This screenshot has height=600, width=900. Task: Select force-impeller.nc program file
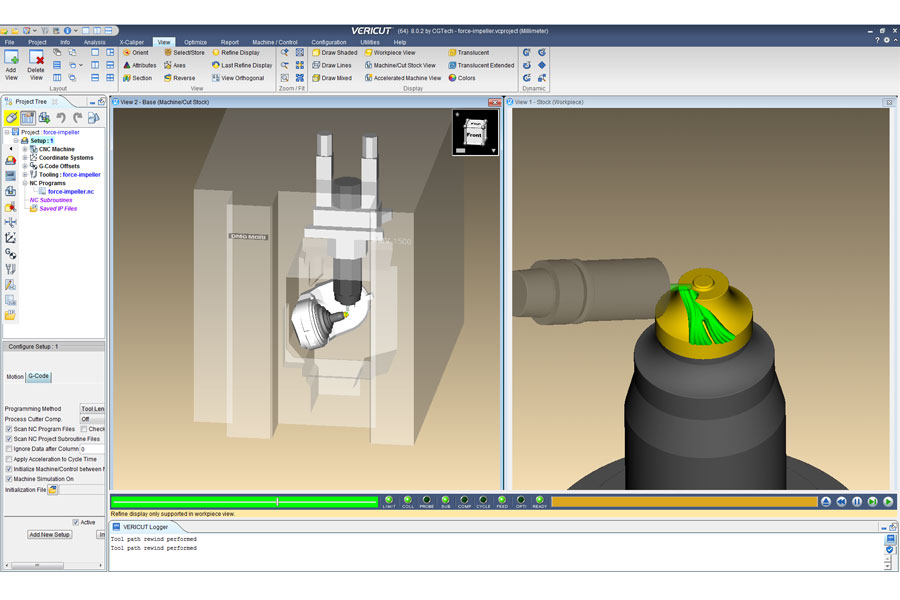point(71,192)
